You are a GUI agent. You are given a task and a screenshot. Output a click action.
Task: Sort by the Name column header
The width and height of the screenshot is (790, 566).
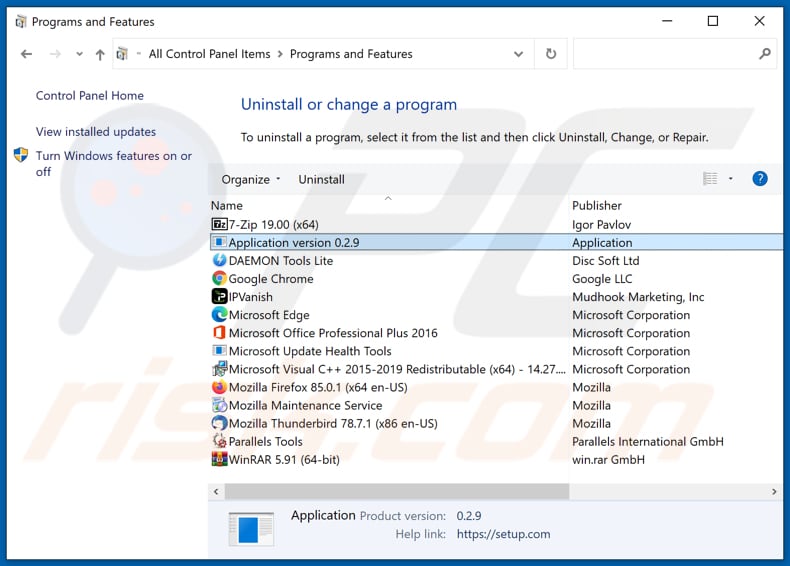coord(227,206)
